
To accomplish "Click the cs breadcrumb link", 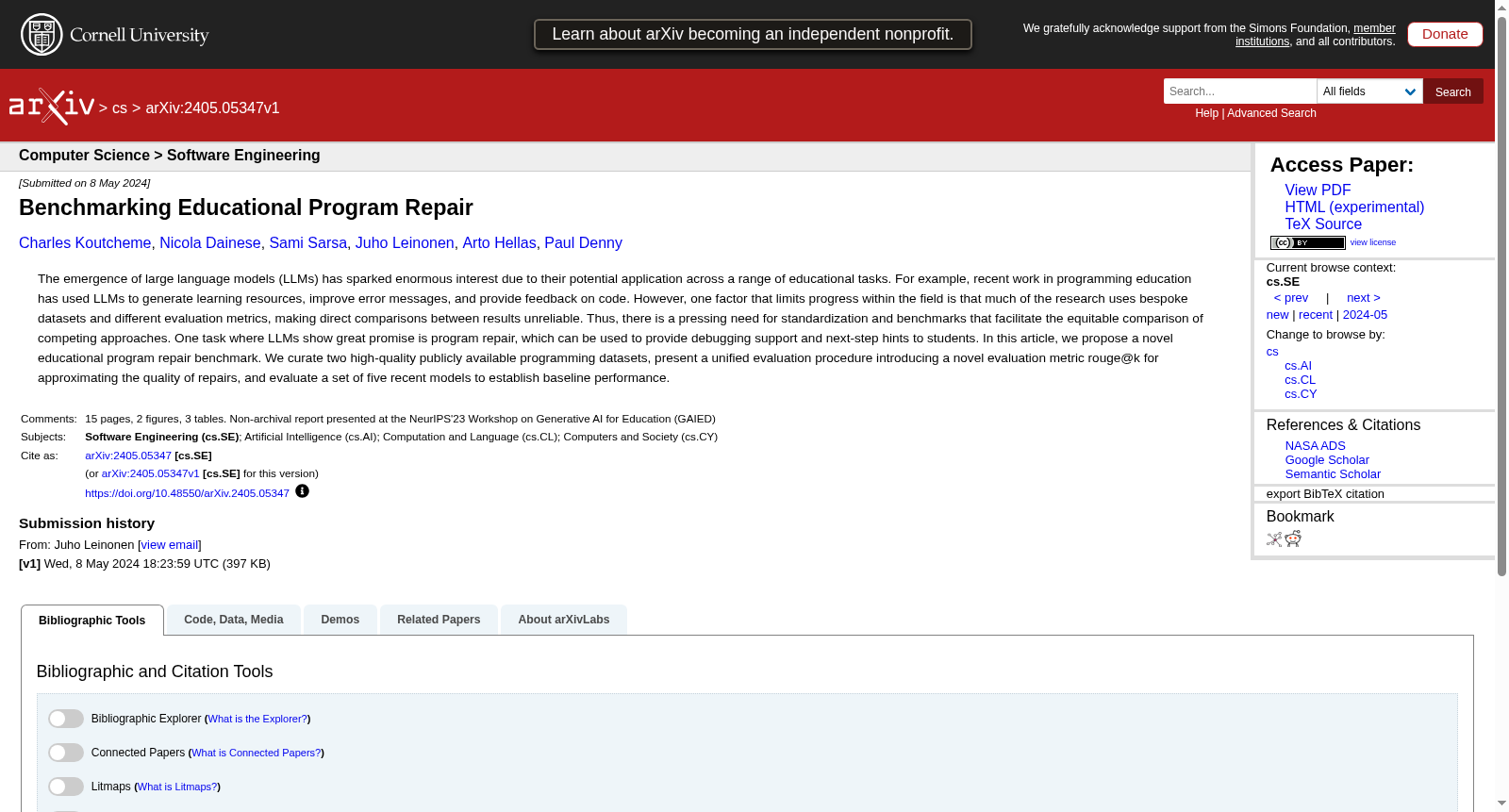I will click(x=120, y=108).
